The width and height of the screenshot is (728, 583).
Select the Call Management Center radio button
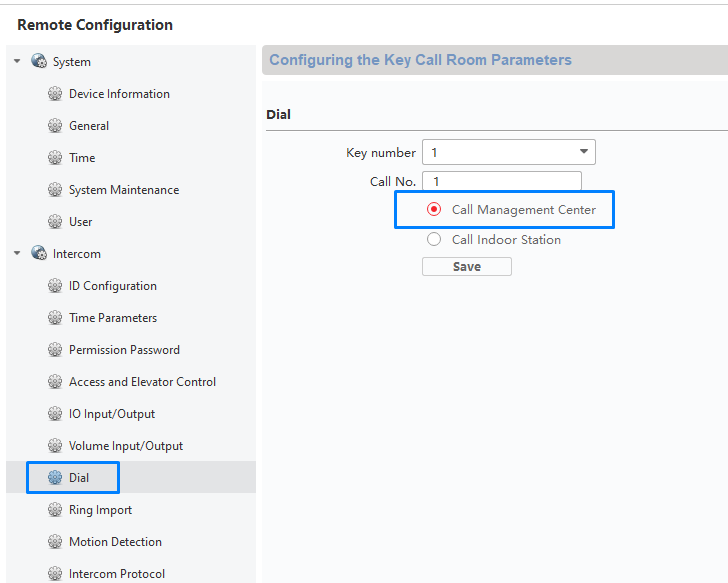[434, 209]
